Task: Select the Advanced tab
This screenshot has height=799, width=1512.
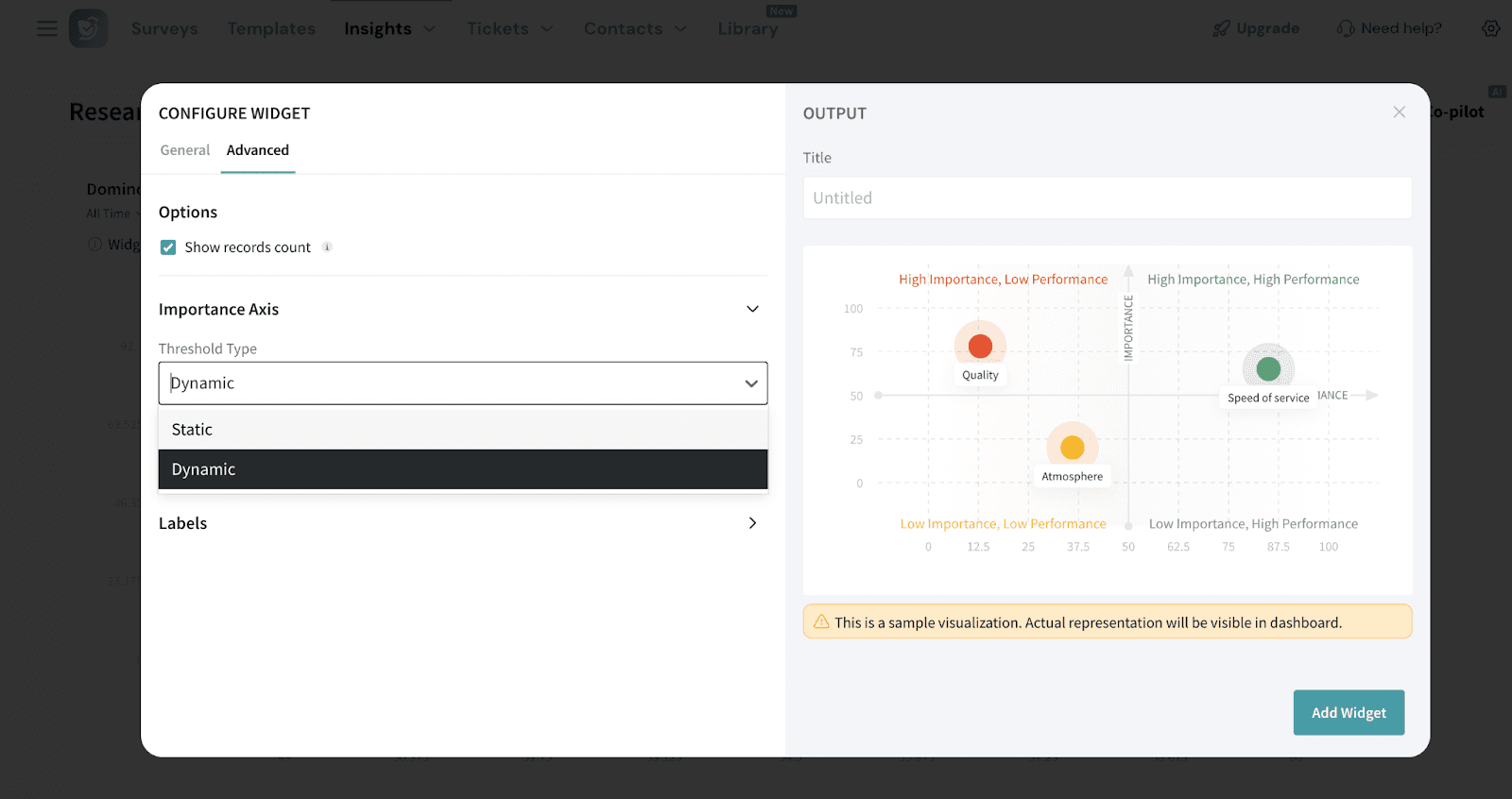Action: click(258, 150)
